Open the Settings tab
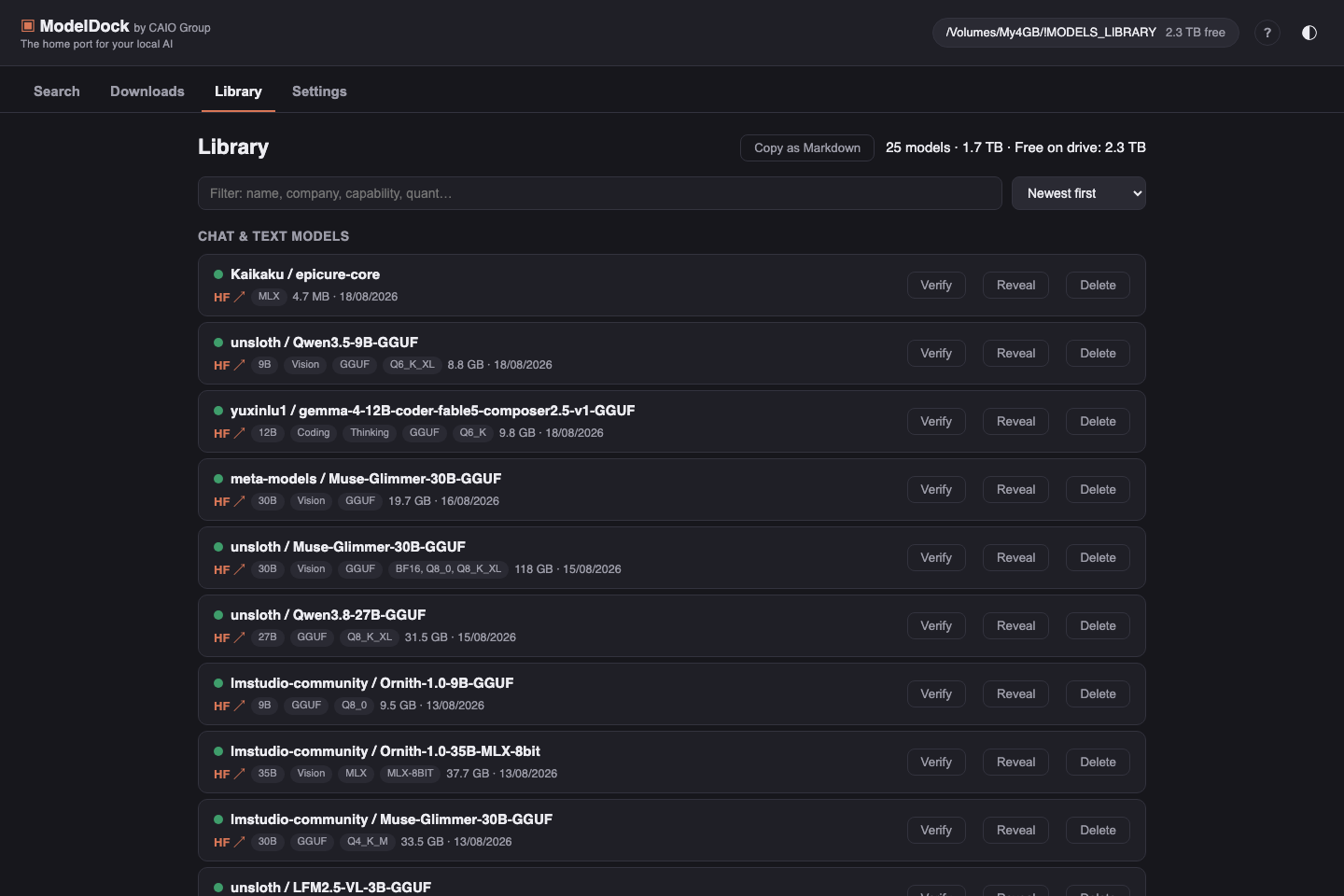The width and height of the screenshot is (1344, 896). pyautogui.click(x=319, y=91)
